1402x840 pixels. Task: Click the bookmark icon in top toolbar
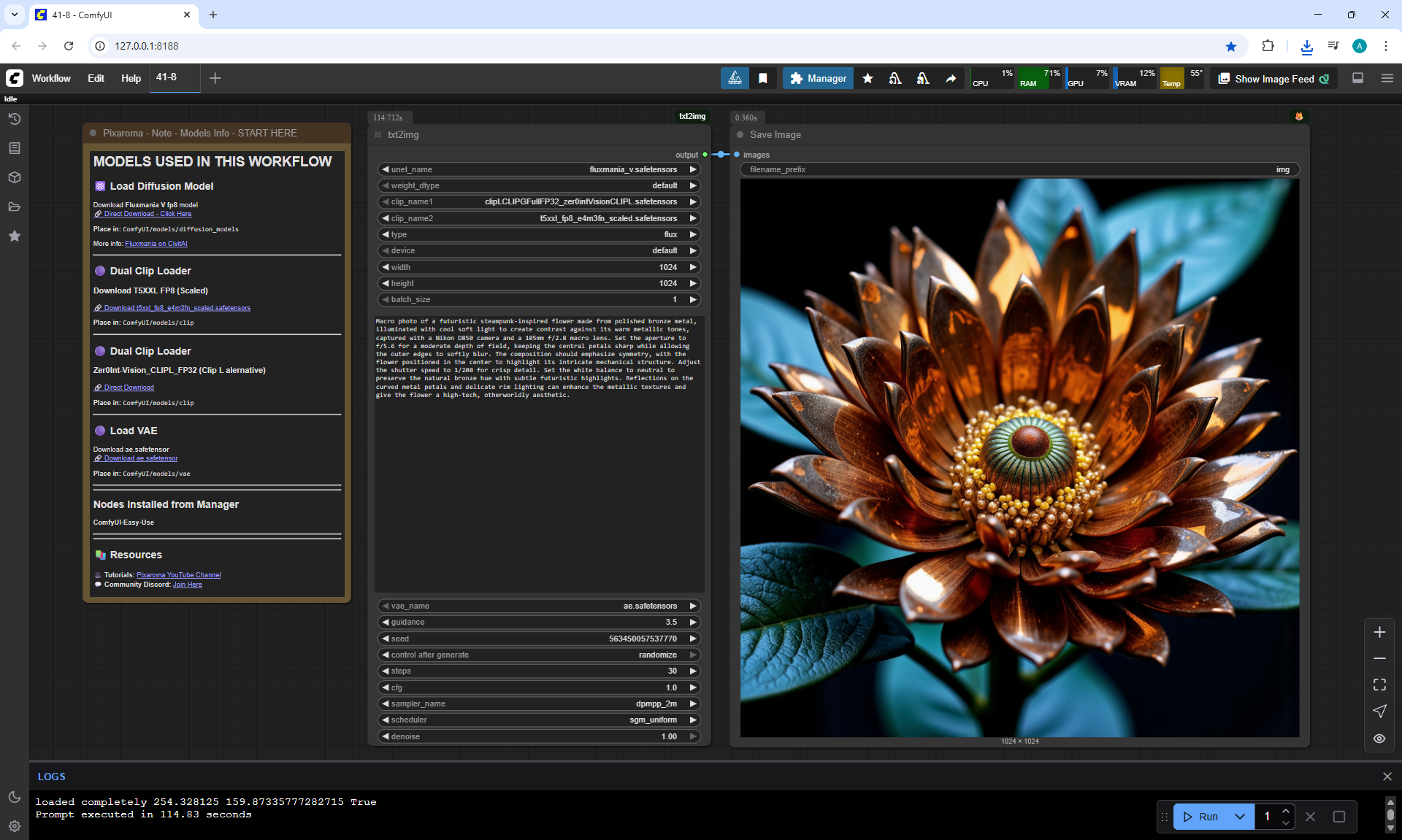762,78
